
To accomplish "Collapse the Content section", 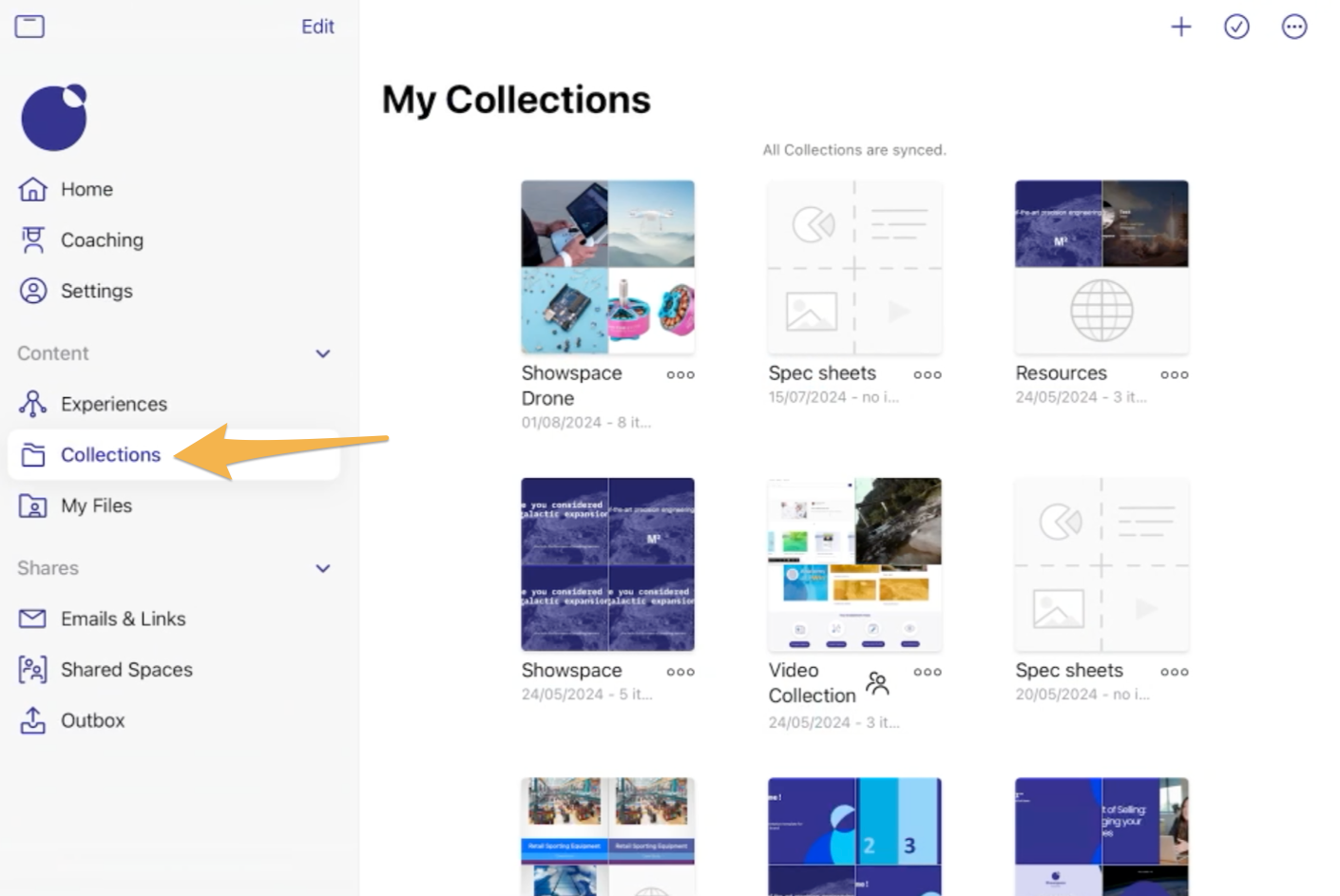I will (323, 353).
